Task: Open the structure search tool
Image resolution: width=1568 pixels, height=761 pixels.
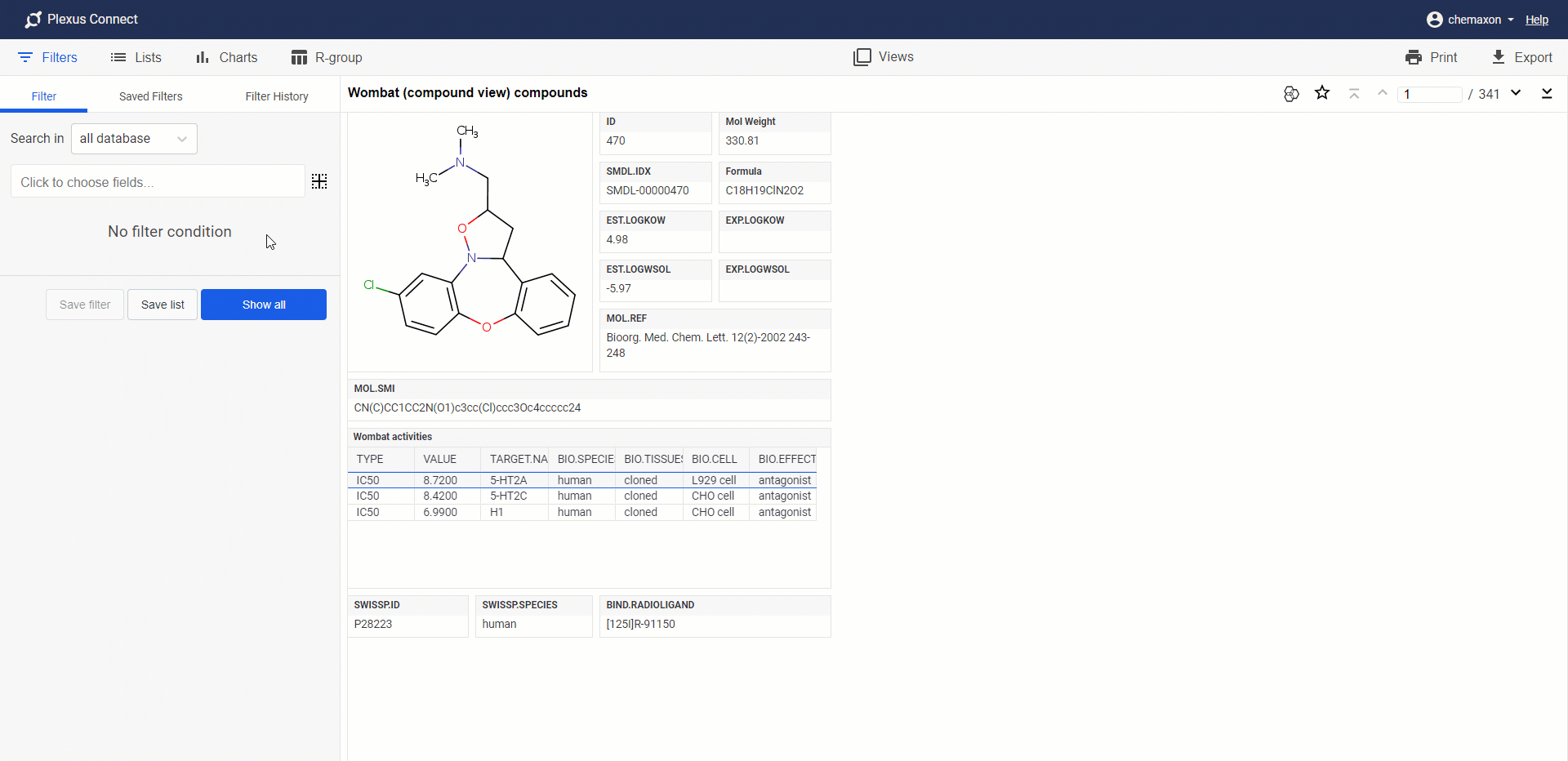Action: (1291, 94)
